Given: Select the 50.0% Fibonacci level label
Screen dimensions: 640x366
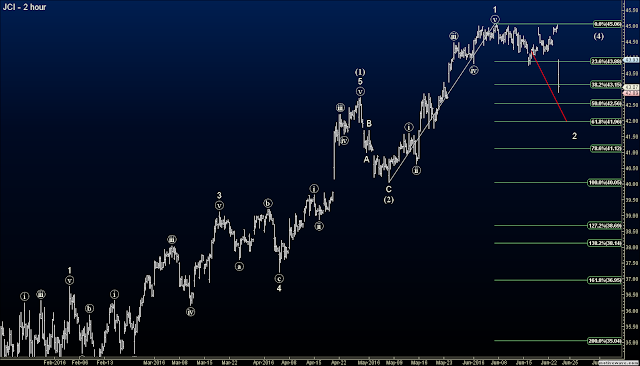Looking at the screenshot, I should coord(606,104).
